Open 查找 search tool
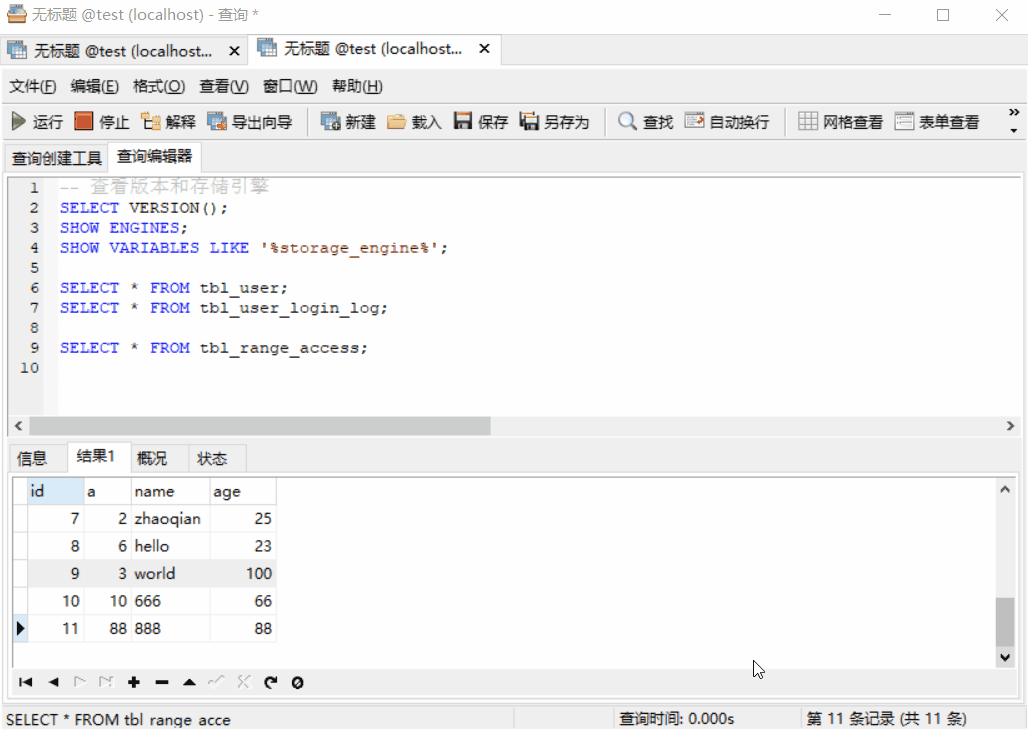1028x731 pixels. pyautogui.click(x=646, y=122)
